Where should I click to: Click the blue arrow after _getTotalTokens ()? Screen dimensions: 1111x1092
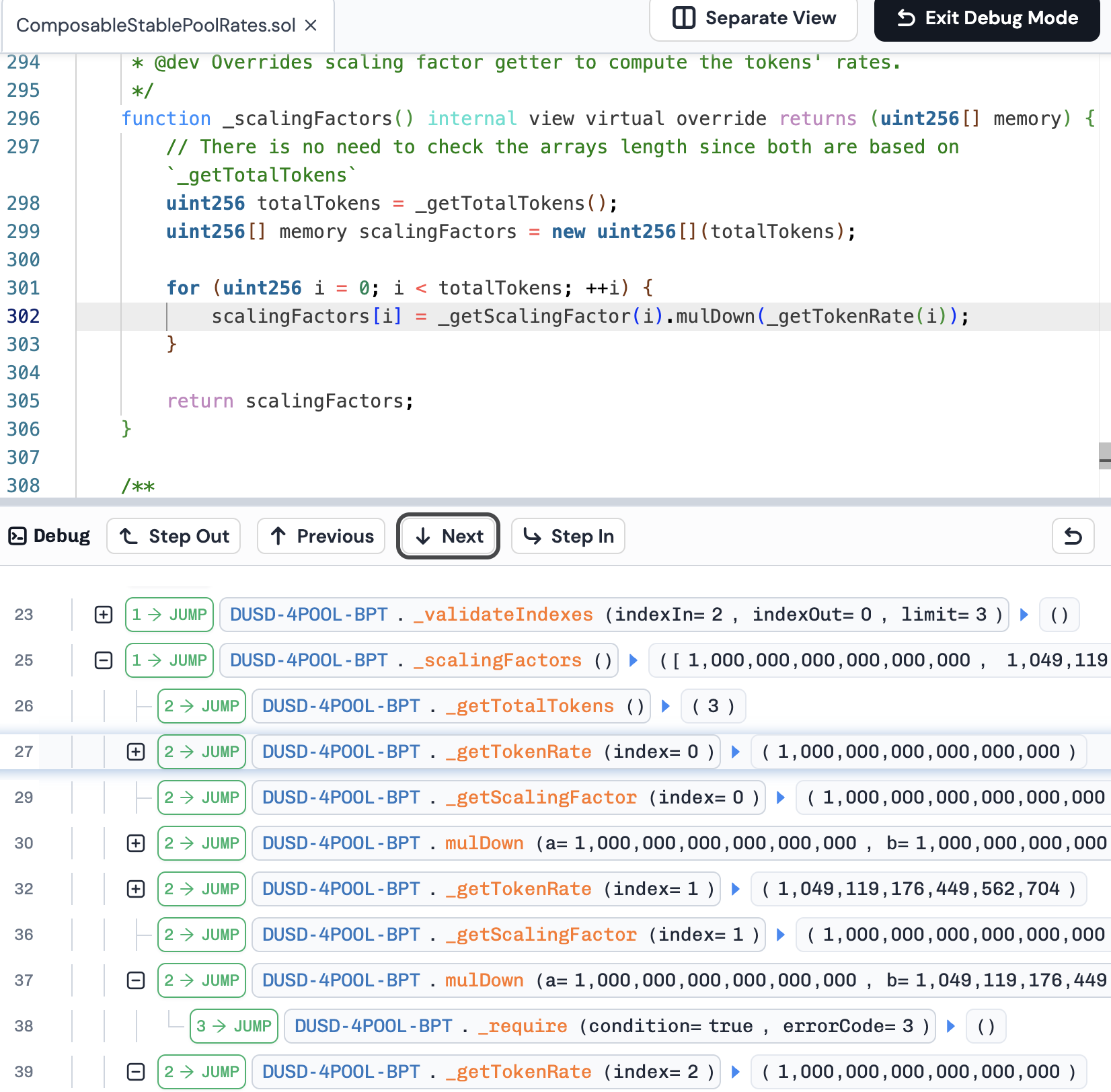tap(666, 706)
